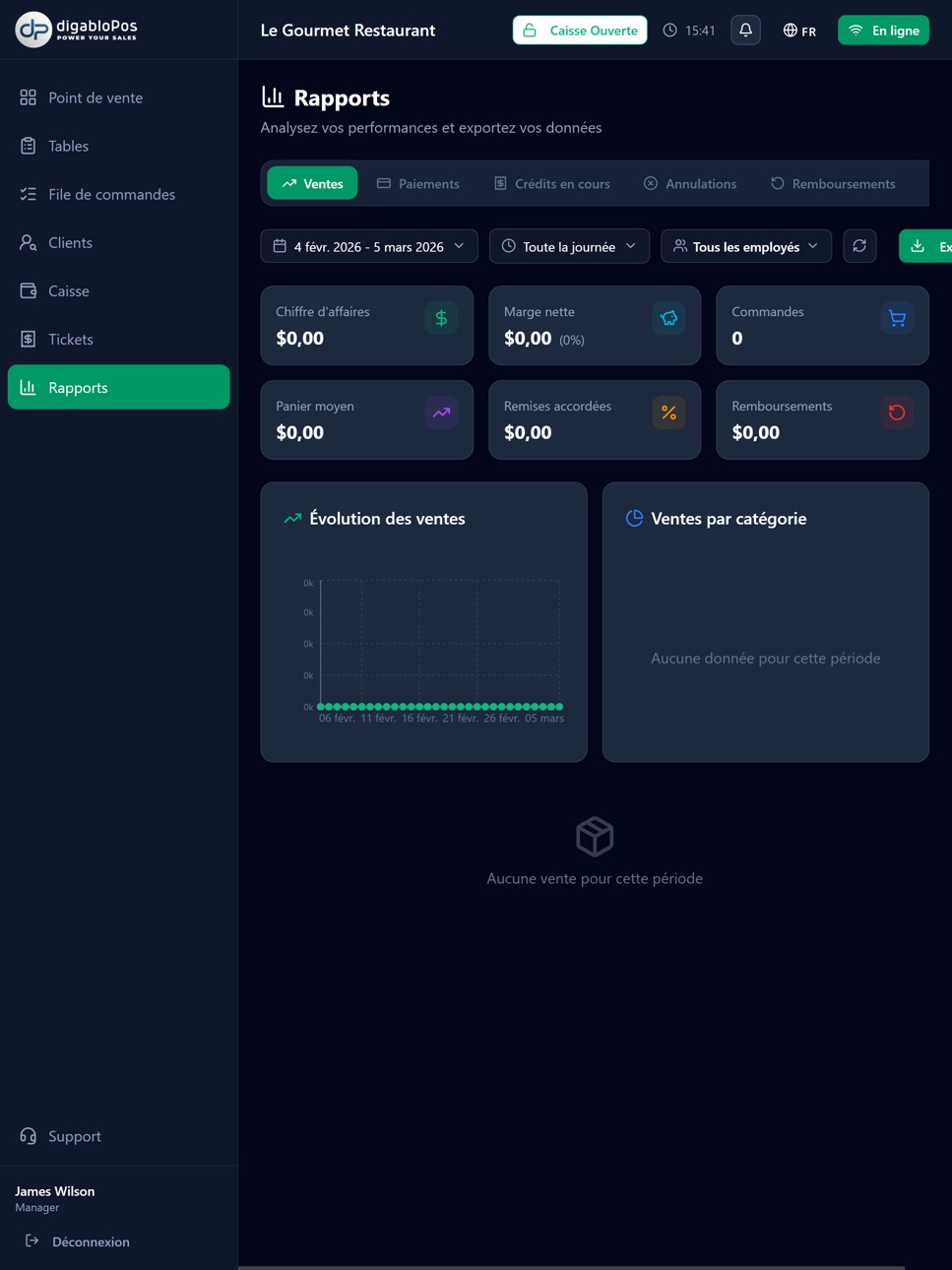Click trend icon on Panier moyen card
Screen dimensions: 952x1270
tap(441, 413)
